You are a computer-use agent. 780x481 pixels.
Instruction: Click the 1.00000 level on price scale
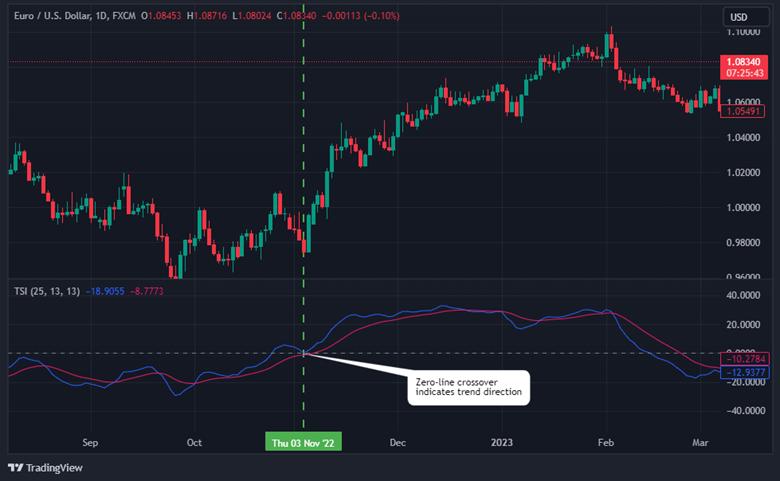tap(743, 207)
